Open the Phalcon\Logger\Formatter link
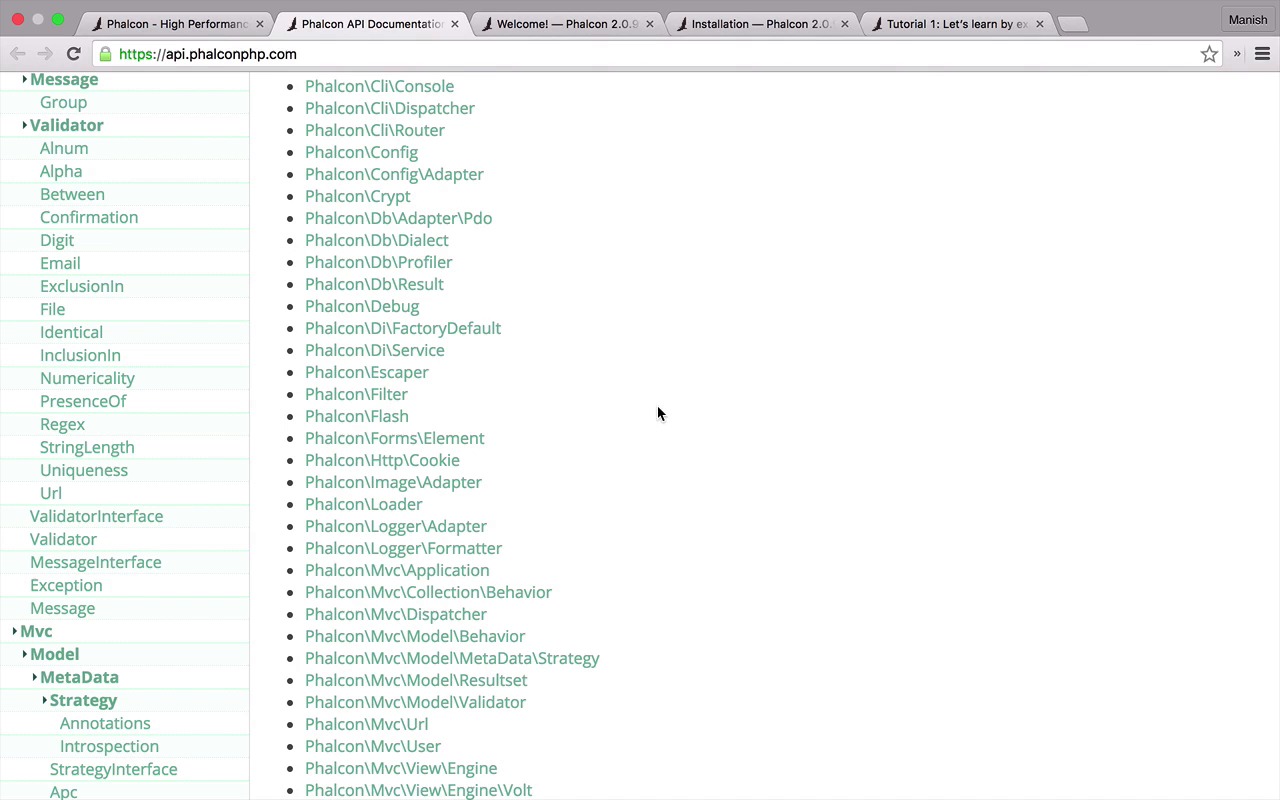The image size is (1280, 800). (403, 548)
